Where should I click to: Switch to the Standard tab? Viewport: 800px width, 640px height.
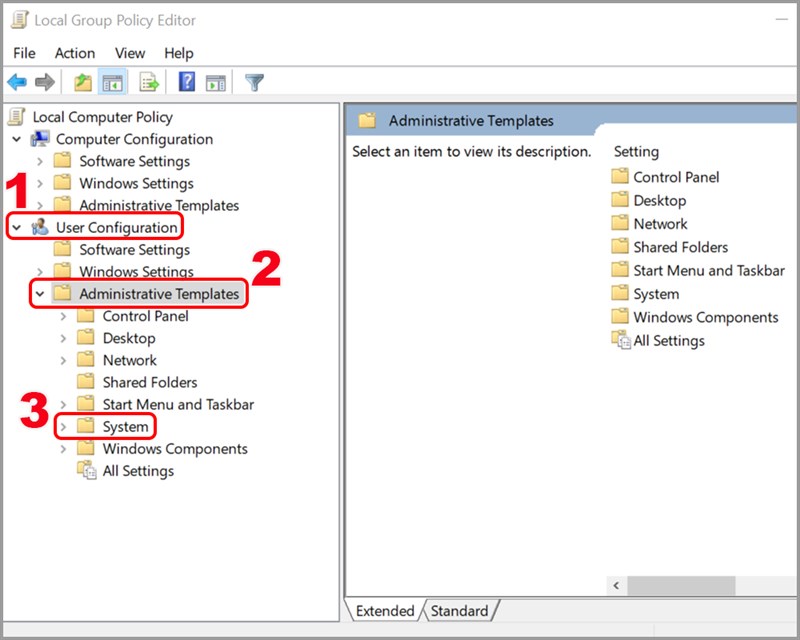click(x=460, y=611)
